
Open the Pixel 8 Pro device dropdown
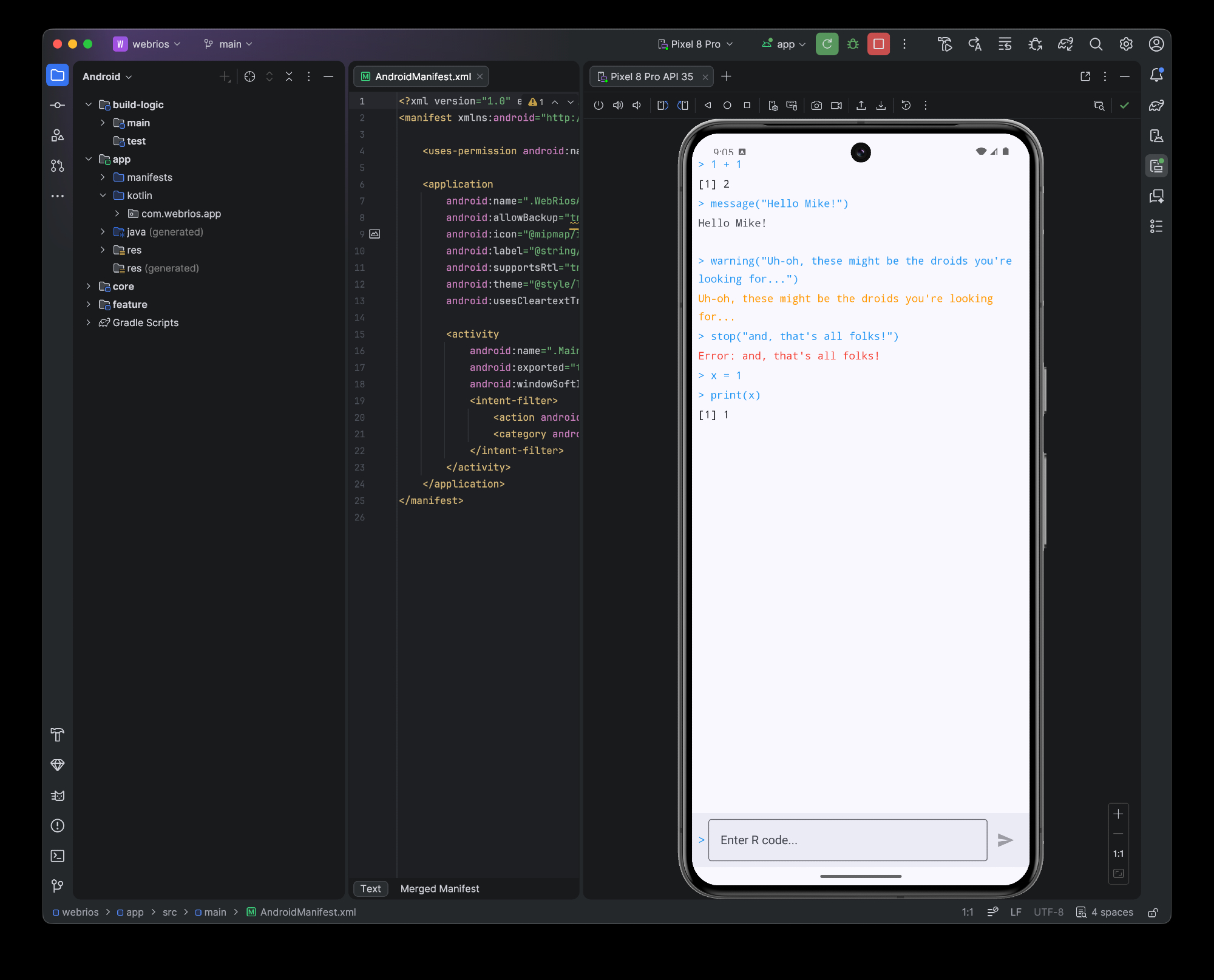pyautogui.click(x=696, y=44)
